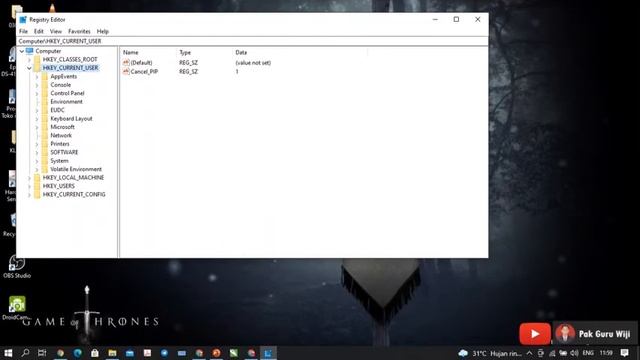Viewport: 640px width, 360px height.
Task: Expand the HKEY_LOCAL_MACHINE hive
Action: [x=29, y=178]
